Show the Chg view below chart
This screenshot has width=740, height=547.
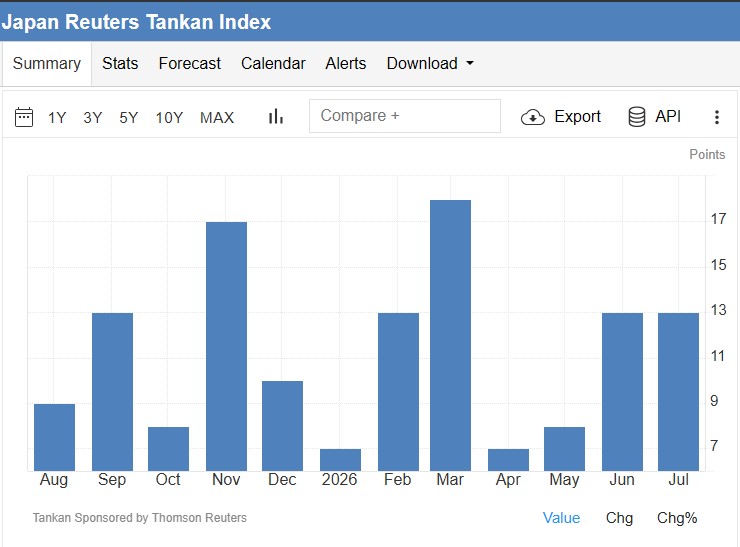pyautogui.click(x=619, y=518)
